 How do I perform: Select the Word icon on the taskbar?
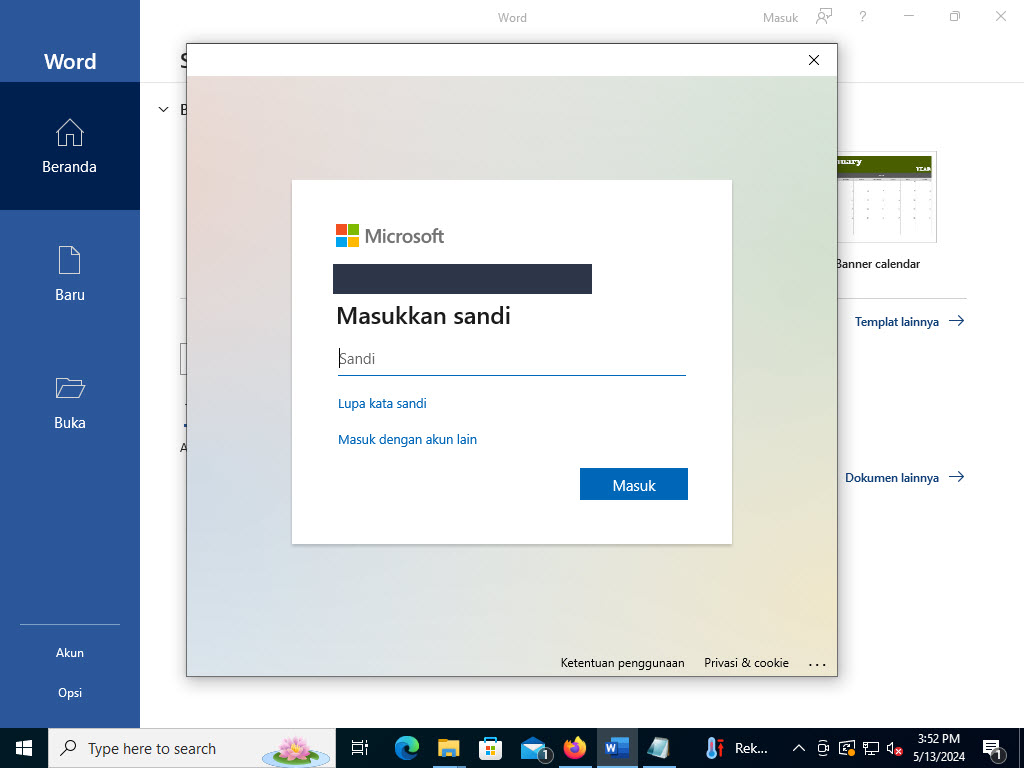coord(616,748)
